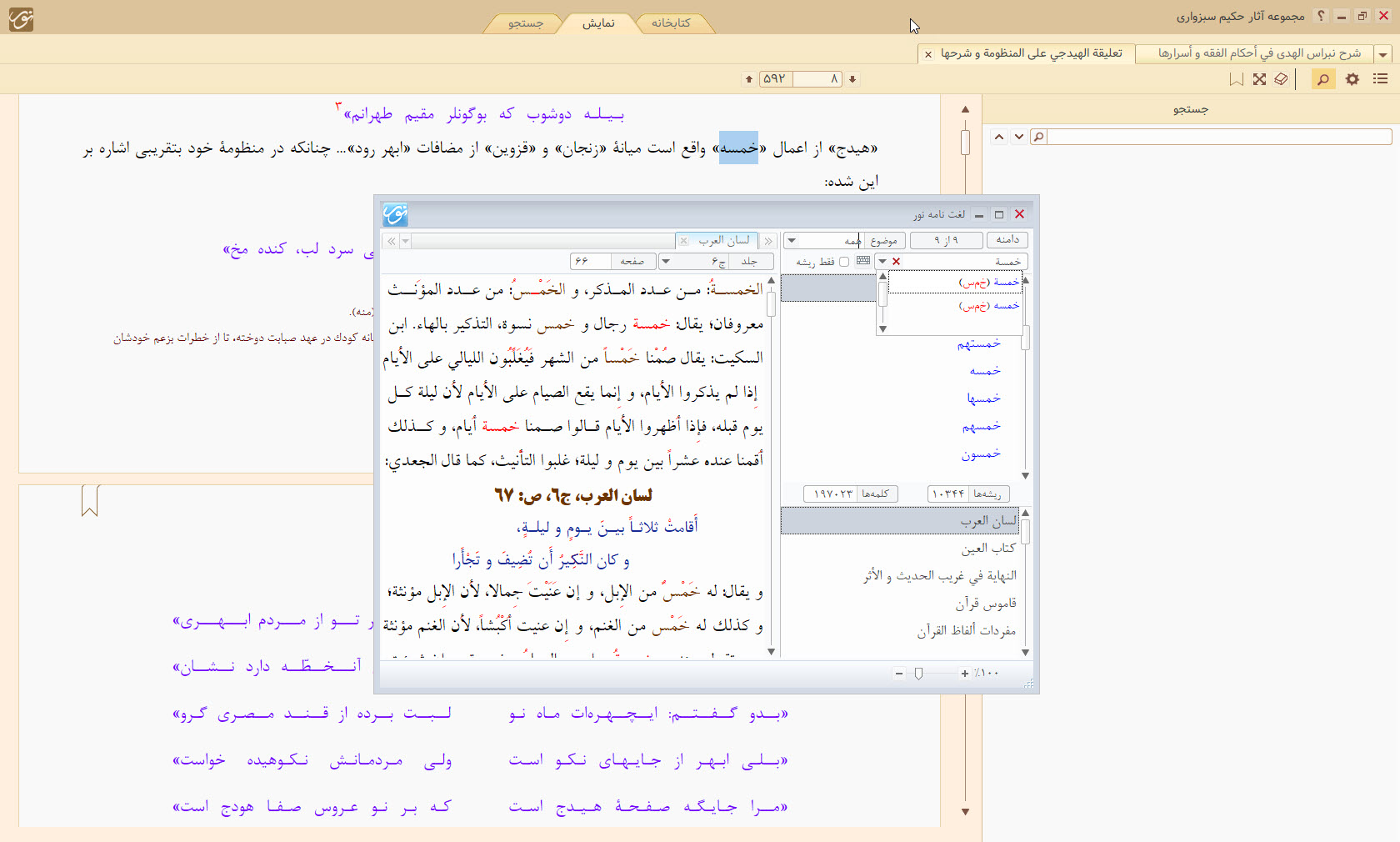
Task: Click in the main search text field
Action: pos(1218,137)
